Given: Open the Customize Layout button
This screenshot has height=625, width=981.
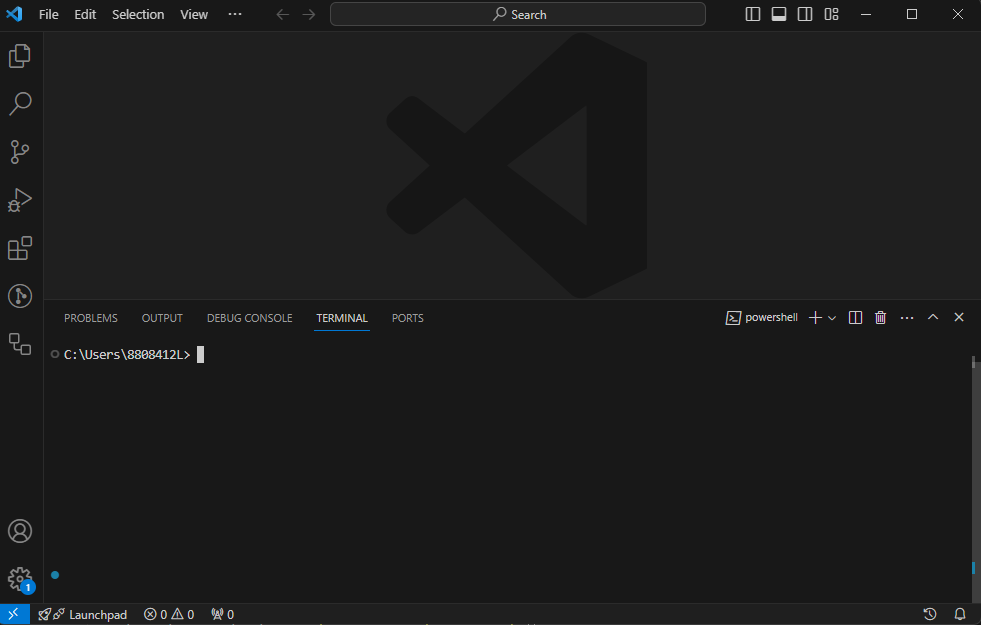Looking at the screenshot, I should pos(831,14).
